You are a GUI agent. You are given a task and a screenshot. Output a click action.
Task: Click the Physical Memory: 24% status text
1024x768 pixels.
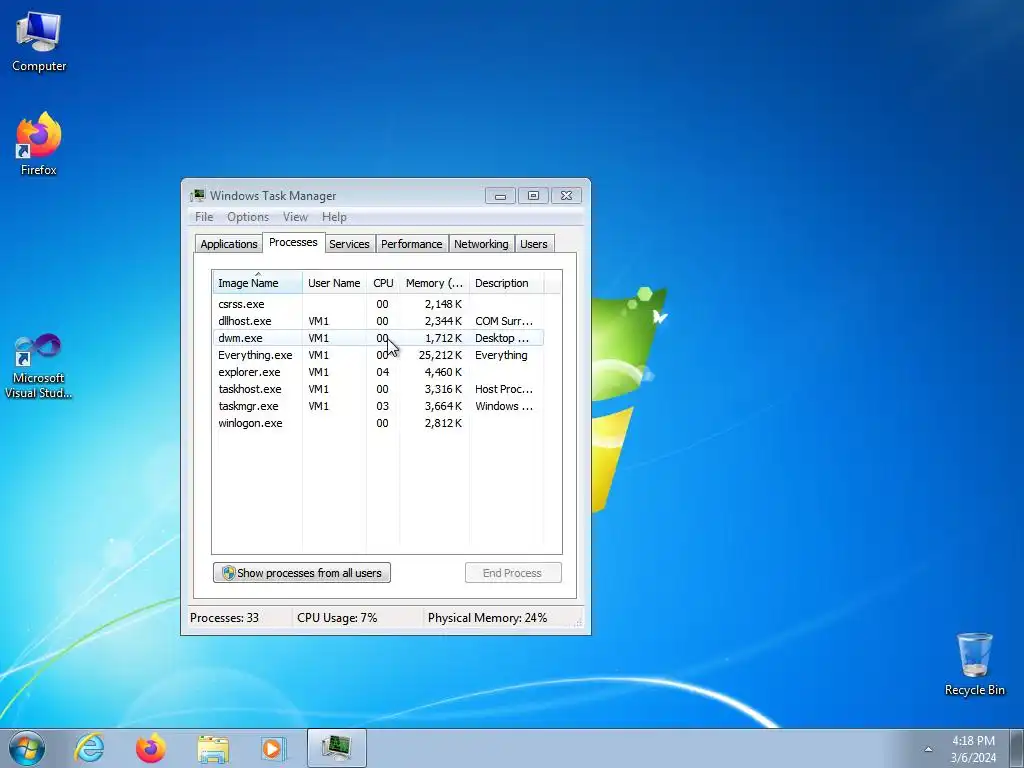487,617
